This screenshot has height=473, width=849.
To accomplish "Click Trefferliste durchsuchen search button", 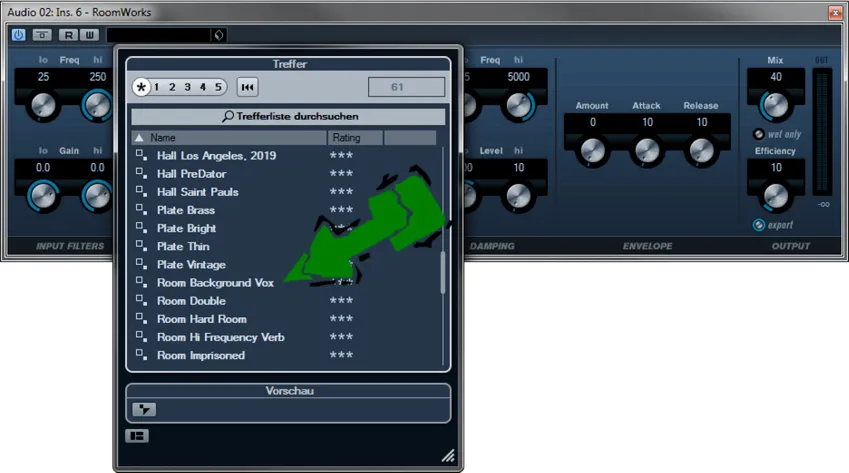I will point(289,116).
